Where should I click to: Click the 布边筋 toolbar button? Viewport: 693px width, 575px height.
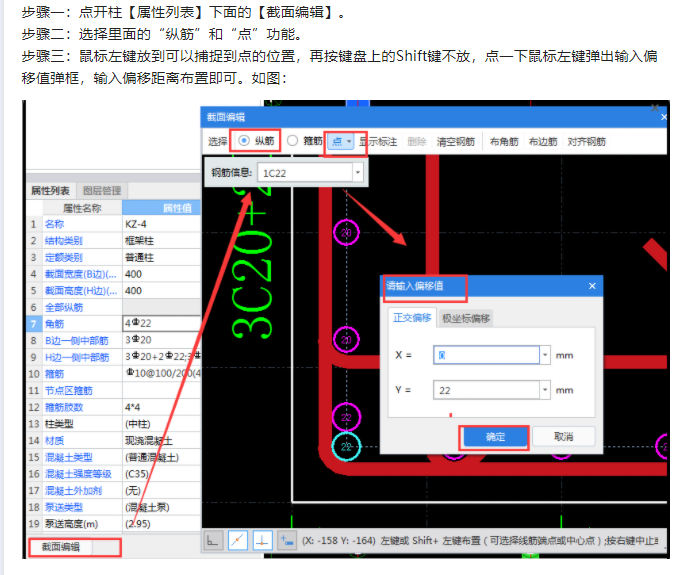point(543,142)
